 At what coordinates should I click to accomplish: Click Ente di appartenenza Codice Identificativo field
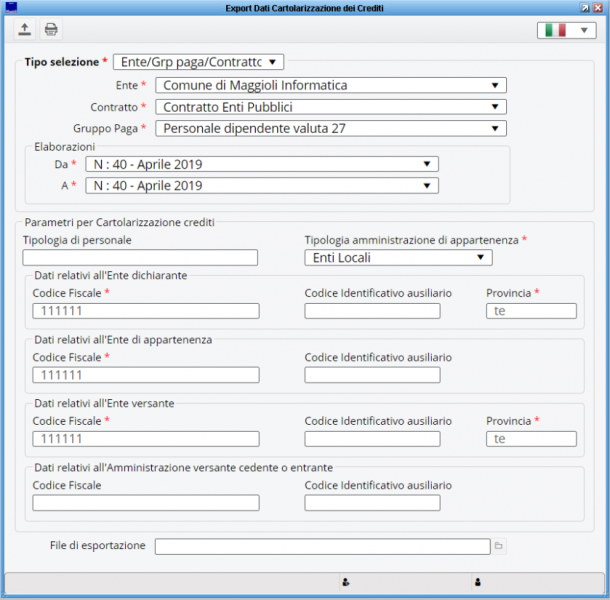pyautogui.click(x=372, y=375)
